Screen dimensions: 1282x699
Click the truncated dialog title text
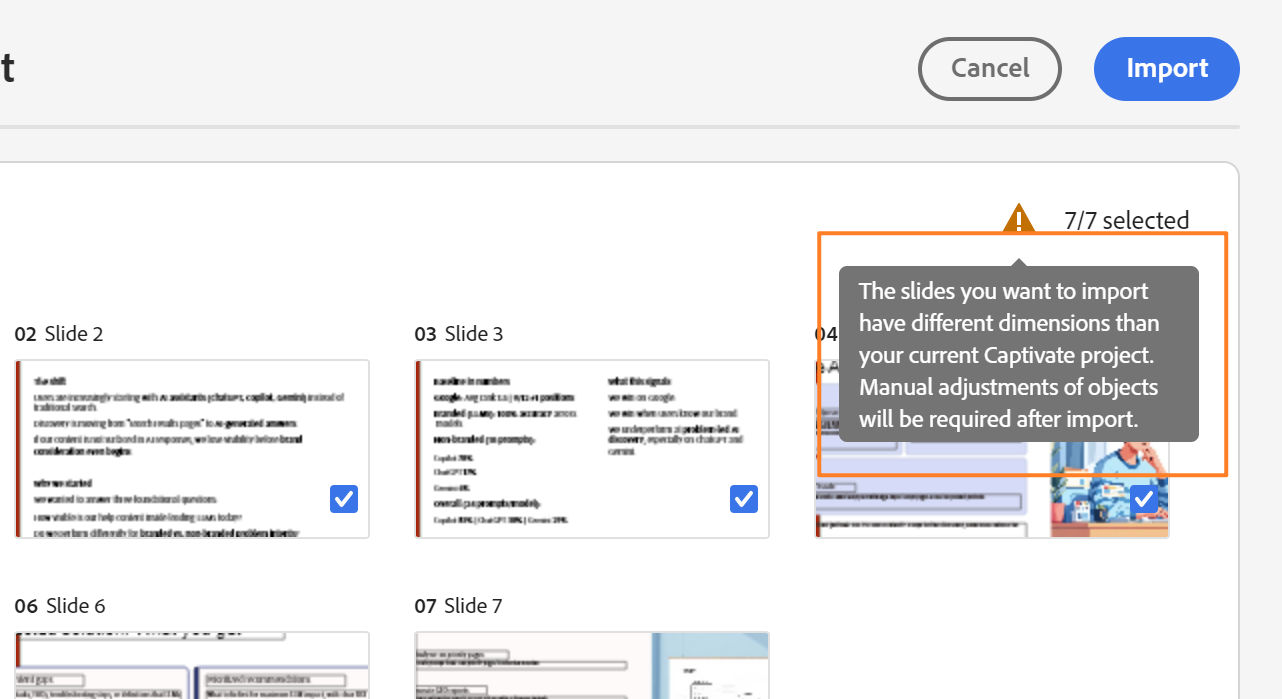pos(8,66)
